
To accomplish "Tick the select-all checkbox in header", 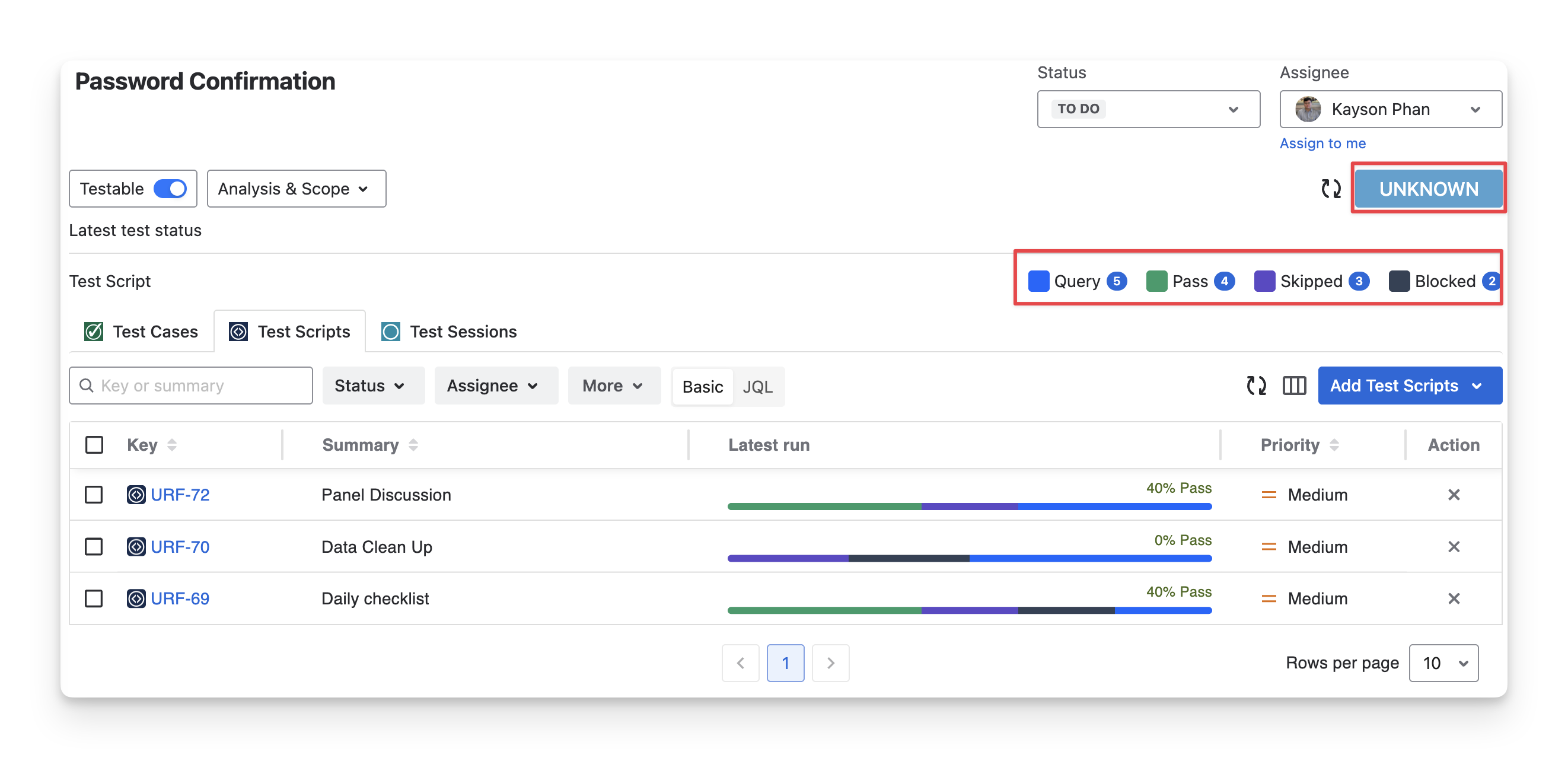I will (94, 445).
